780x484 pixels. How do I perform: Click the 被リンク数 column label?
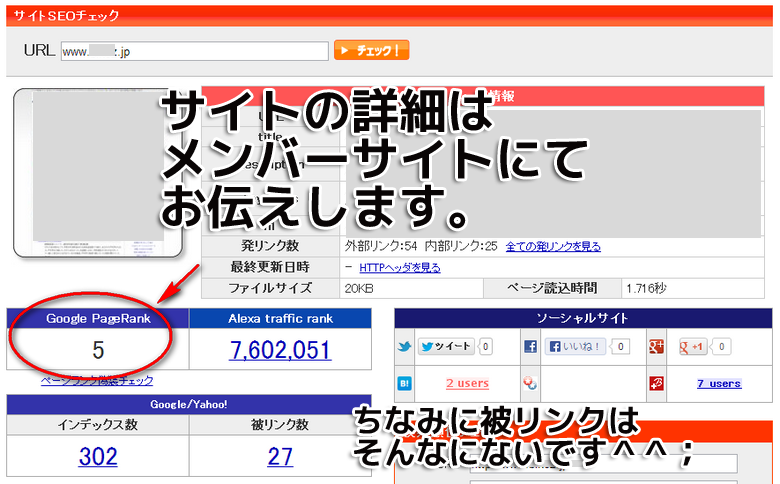coord(280,424)
